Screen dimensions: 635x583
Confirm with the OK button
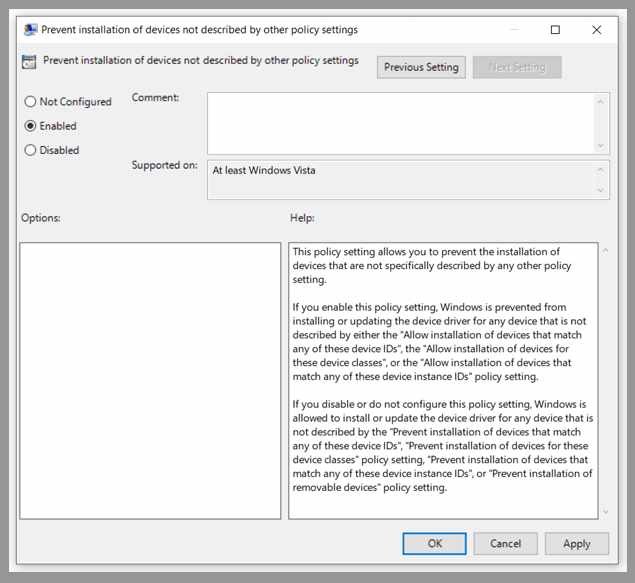point(435,543)
